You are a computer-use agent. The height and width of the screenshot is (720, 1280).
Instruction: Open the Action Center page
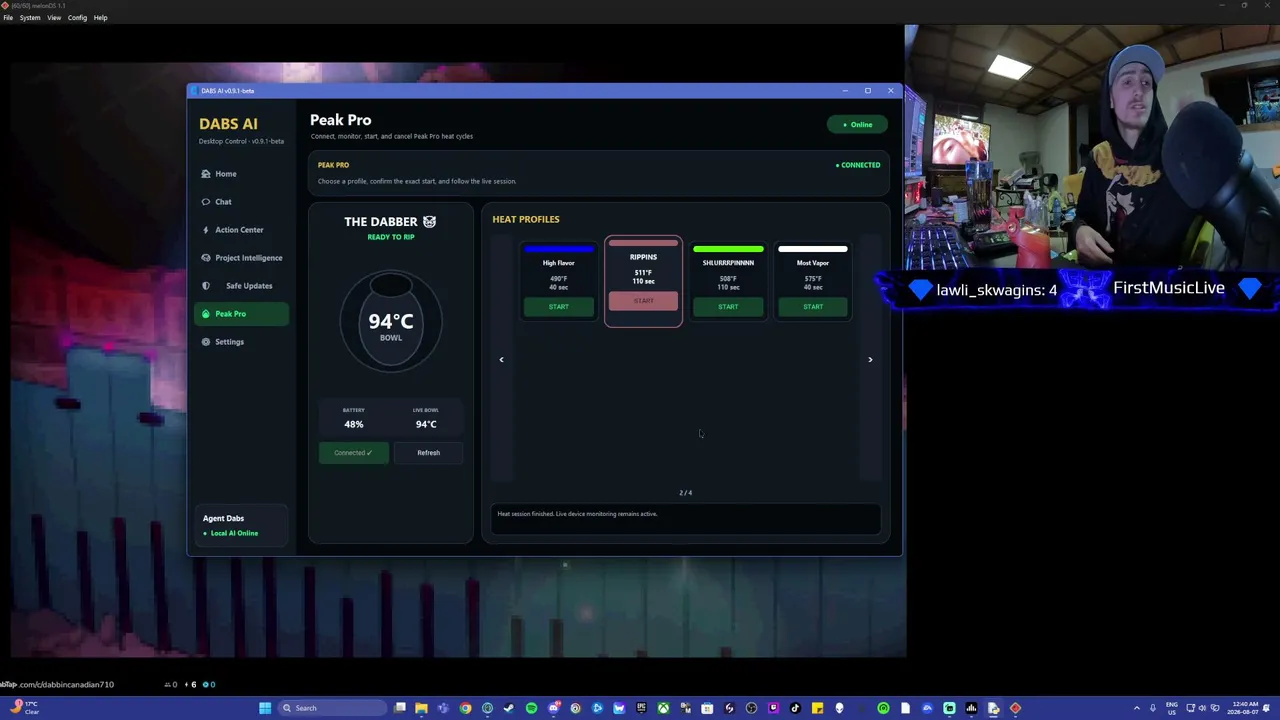[241, 230]
